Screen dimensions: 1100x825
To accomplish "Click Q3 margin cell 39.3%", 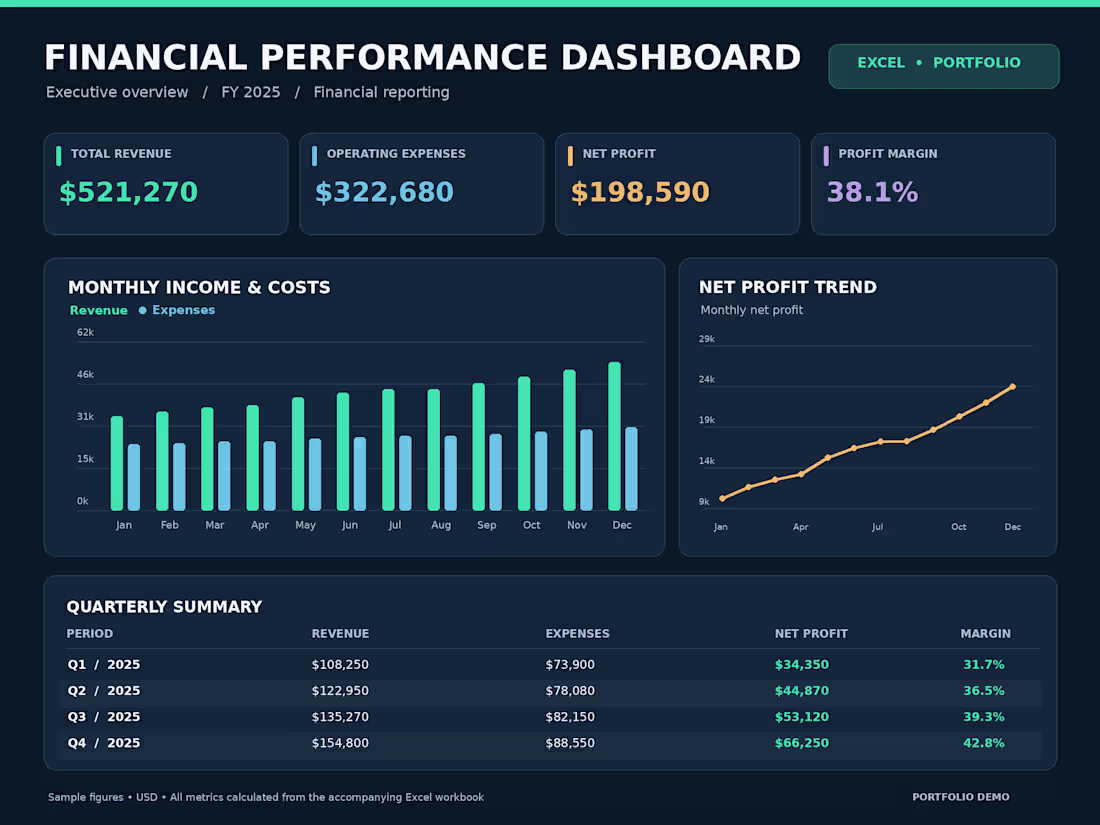I will click(x=984, y=717).
